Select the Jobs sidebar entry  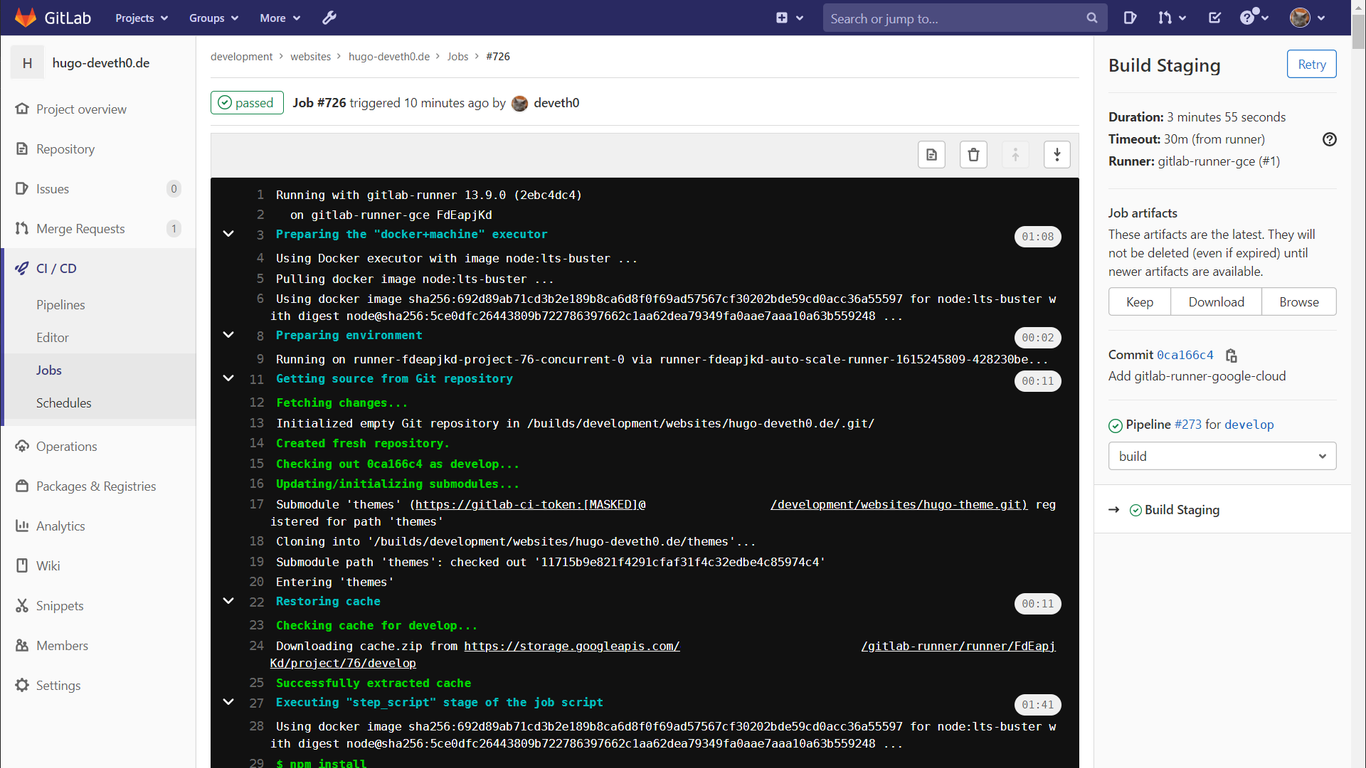click(x=48, y=370)
